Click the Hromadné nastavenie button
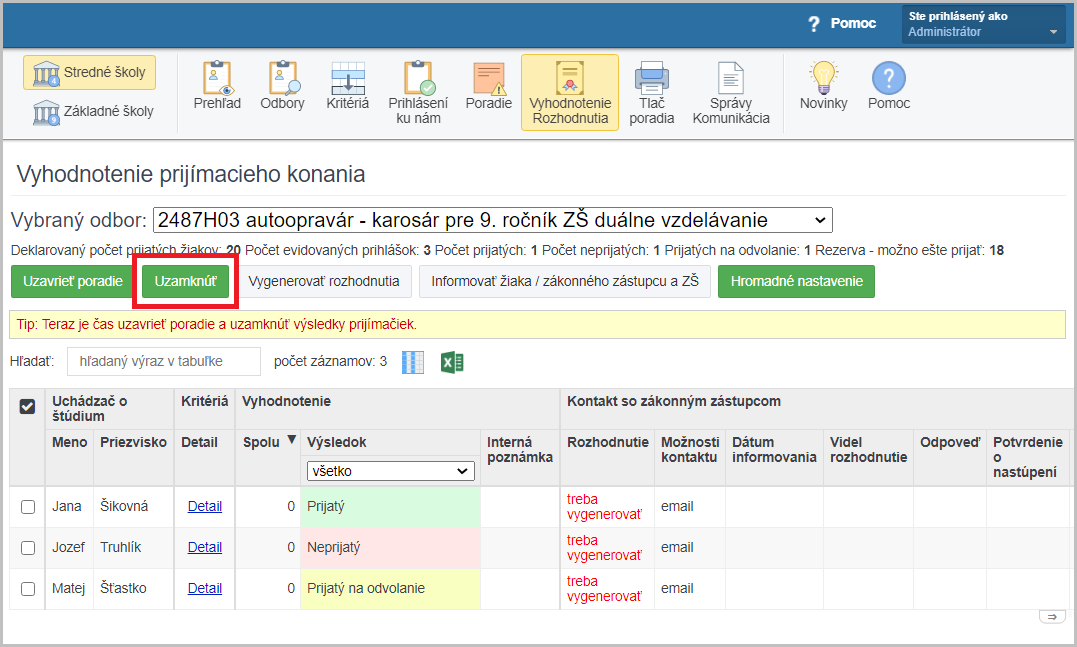The width and height of the screenshot is (1077, 647). [x=797, y=282]
